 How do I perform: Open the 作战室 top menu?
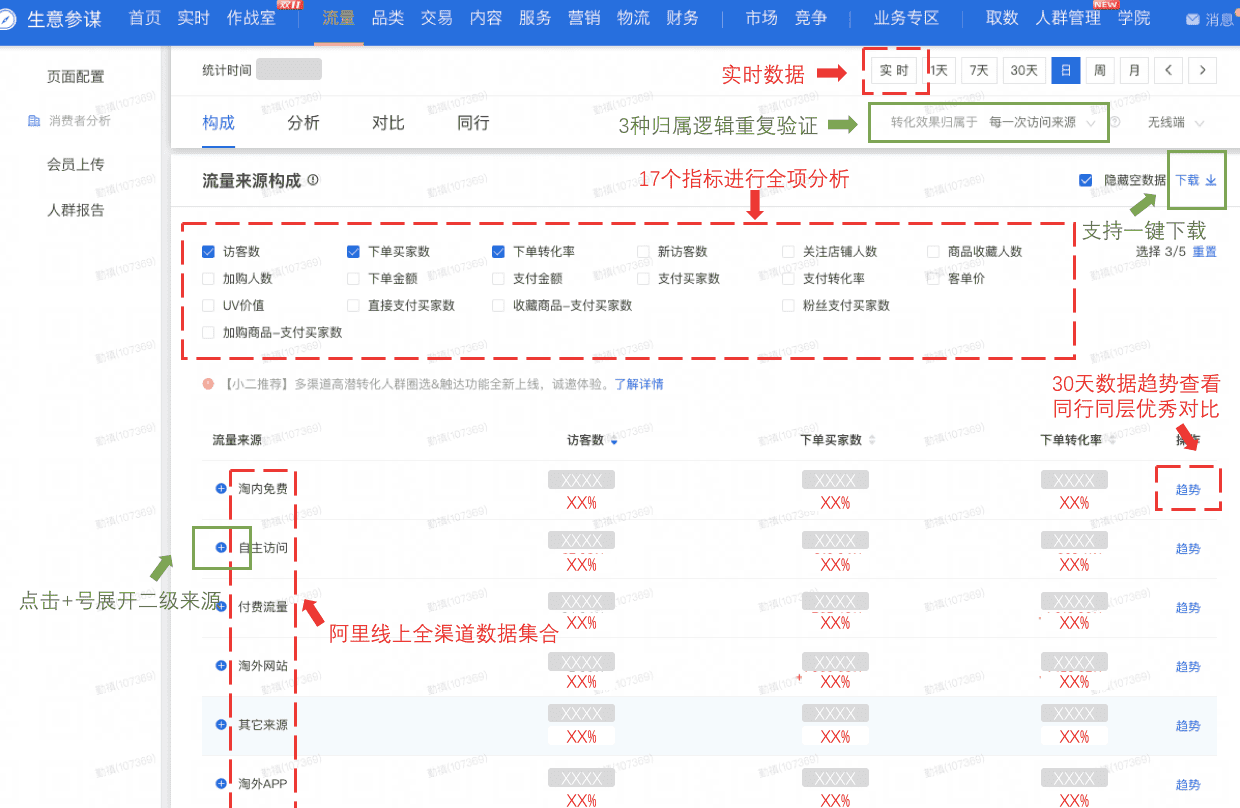pos(251,19)
